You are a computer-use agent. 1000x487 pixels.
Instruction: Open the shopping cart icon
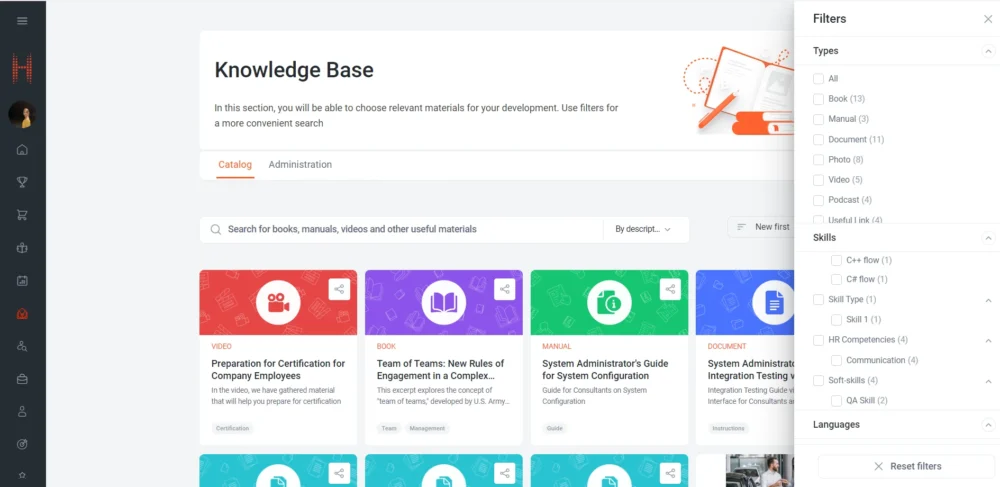22,215
